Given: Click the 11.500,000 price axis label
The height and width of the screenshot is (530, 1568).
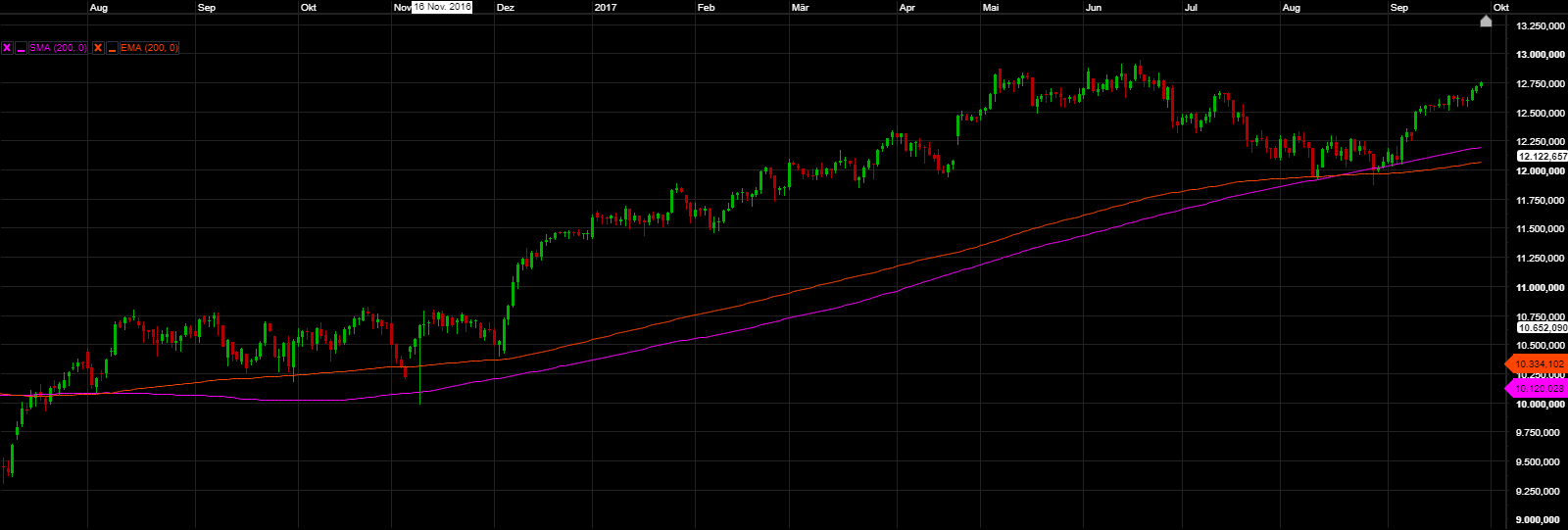Looking at the screenshot, I should pos(1540,229).
